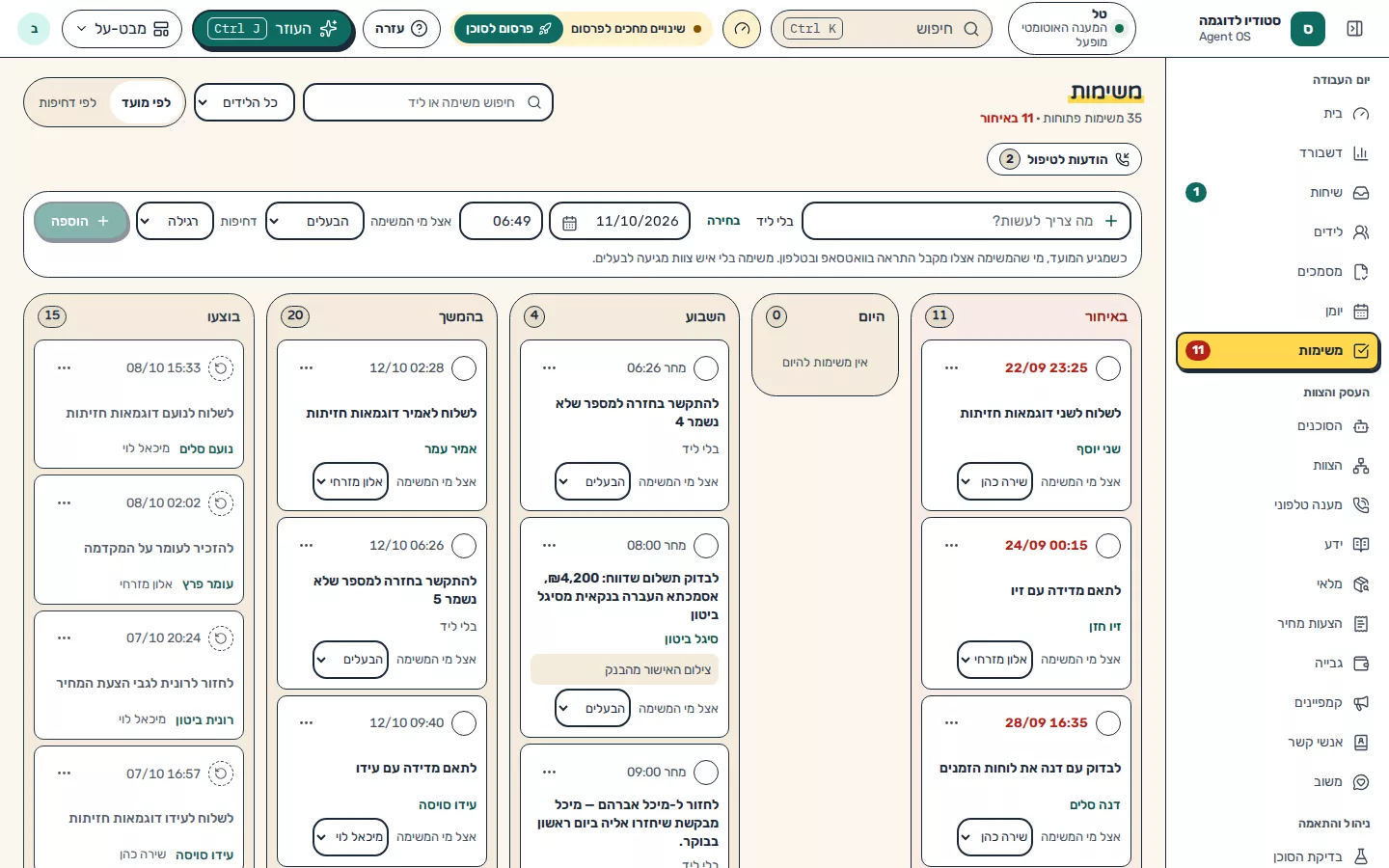Screen dimensions: 1389x868
Task: Check off the 28/09 16:35 task
Action: coord(1108,723)
